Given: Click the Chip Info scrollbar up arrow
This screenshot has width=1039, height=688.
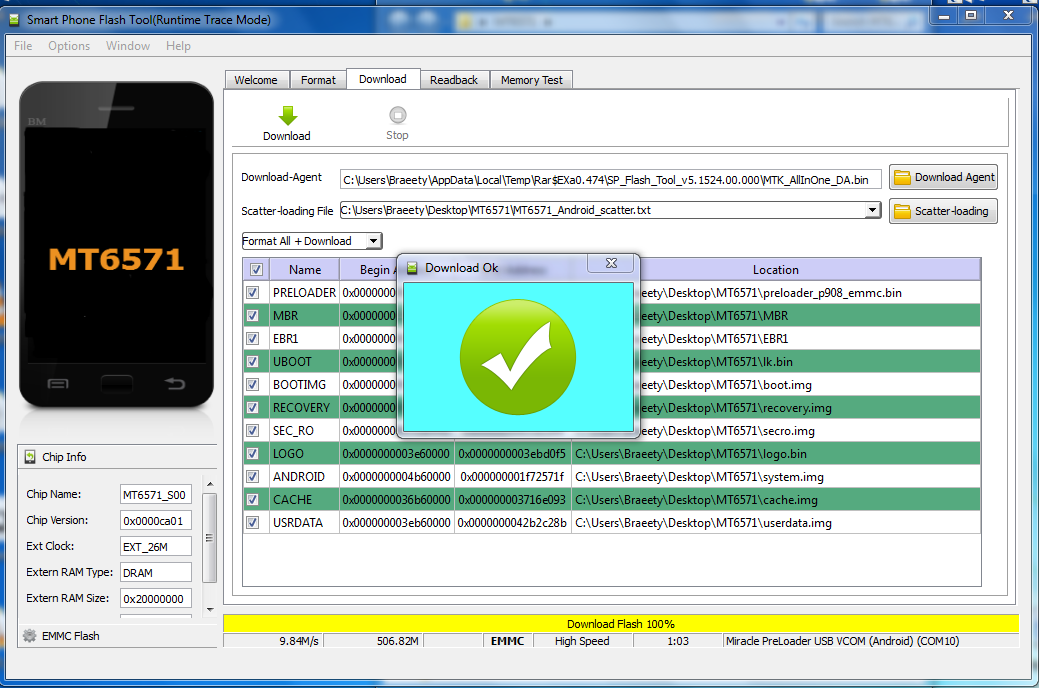Looking at the screenshot, I should click(210, 484).
